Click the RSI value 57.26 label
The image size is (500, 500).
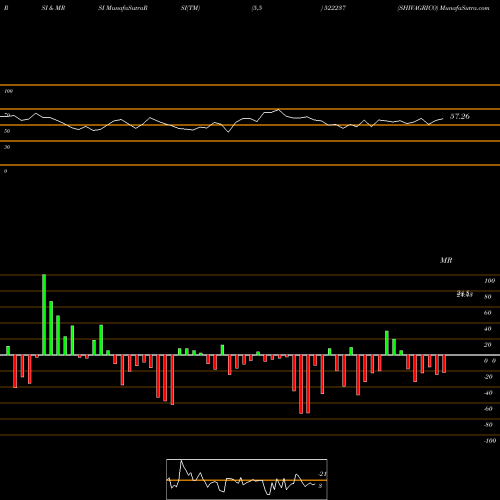point(460,116)
